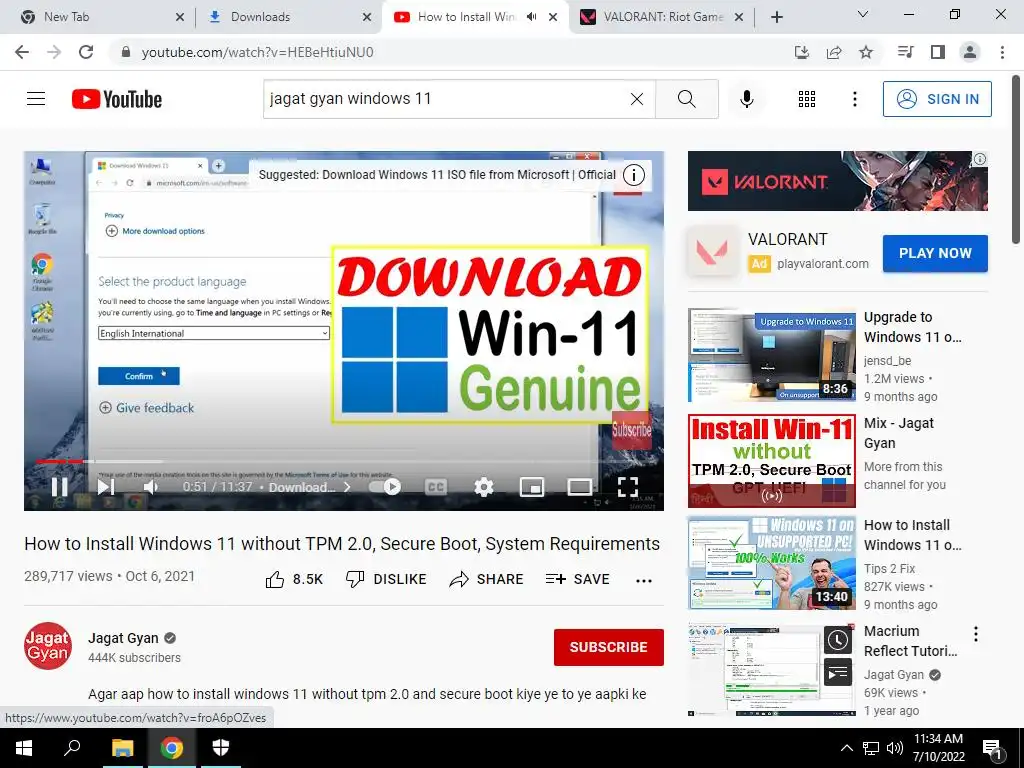Sign in to YouTube
Viewport: 1024px width, 768px height.
[937, 99]
